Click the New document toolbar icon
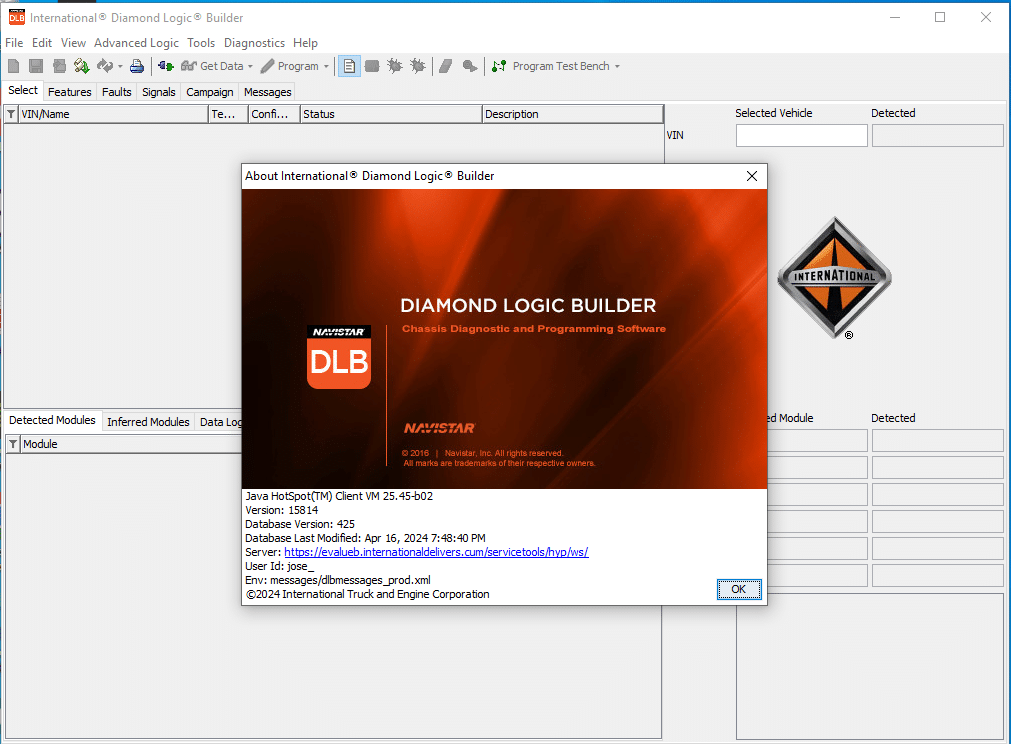1011x744 pixels. pyautogui.click(x=13, y=66)
